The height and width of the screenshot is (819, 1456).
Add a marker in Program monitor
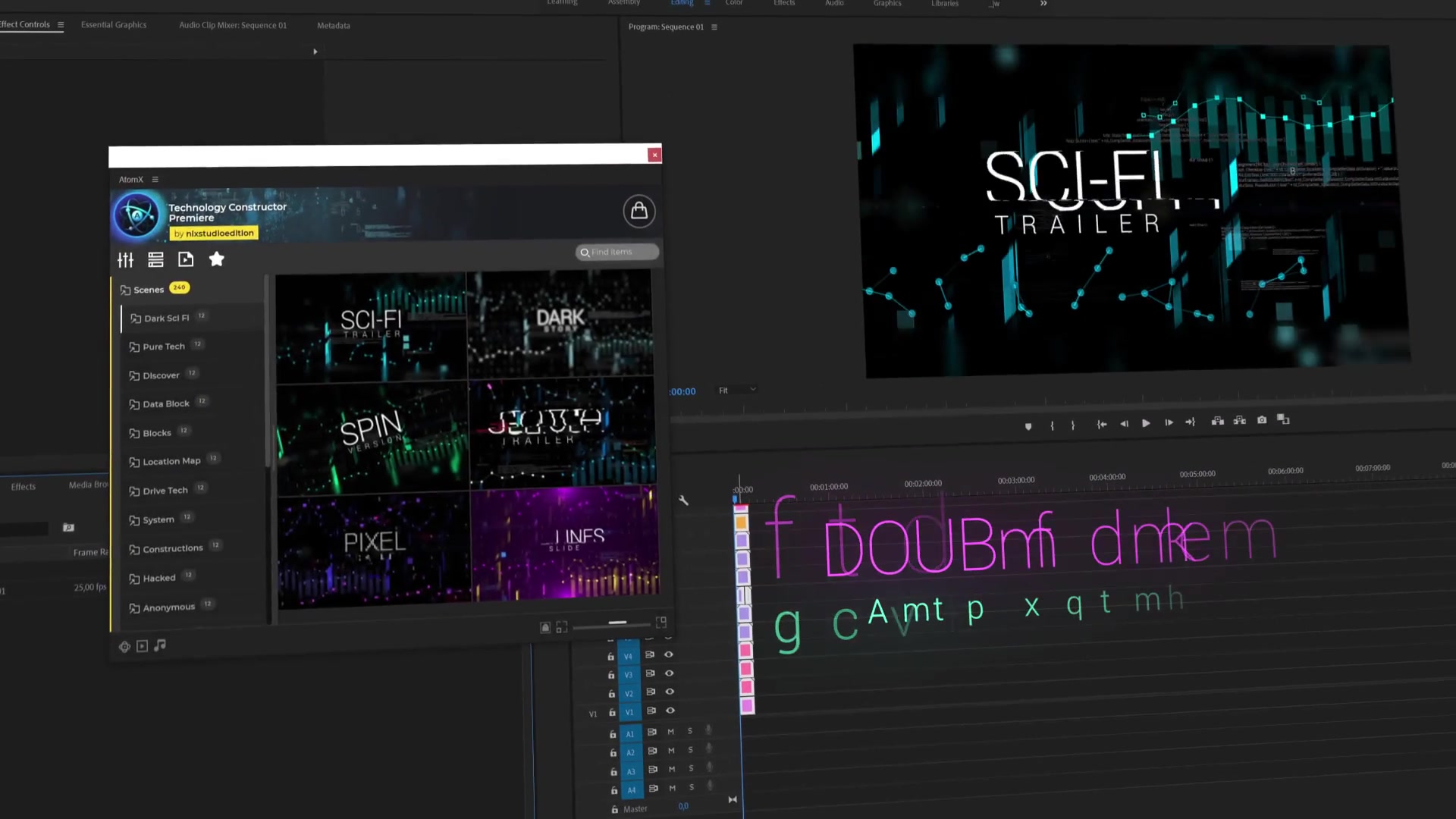point(1028,426)
